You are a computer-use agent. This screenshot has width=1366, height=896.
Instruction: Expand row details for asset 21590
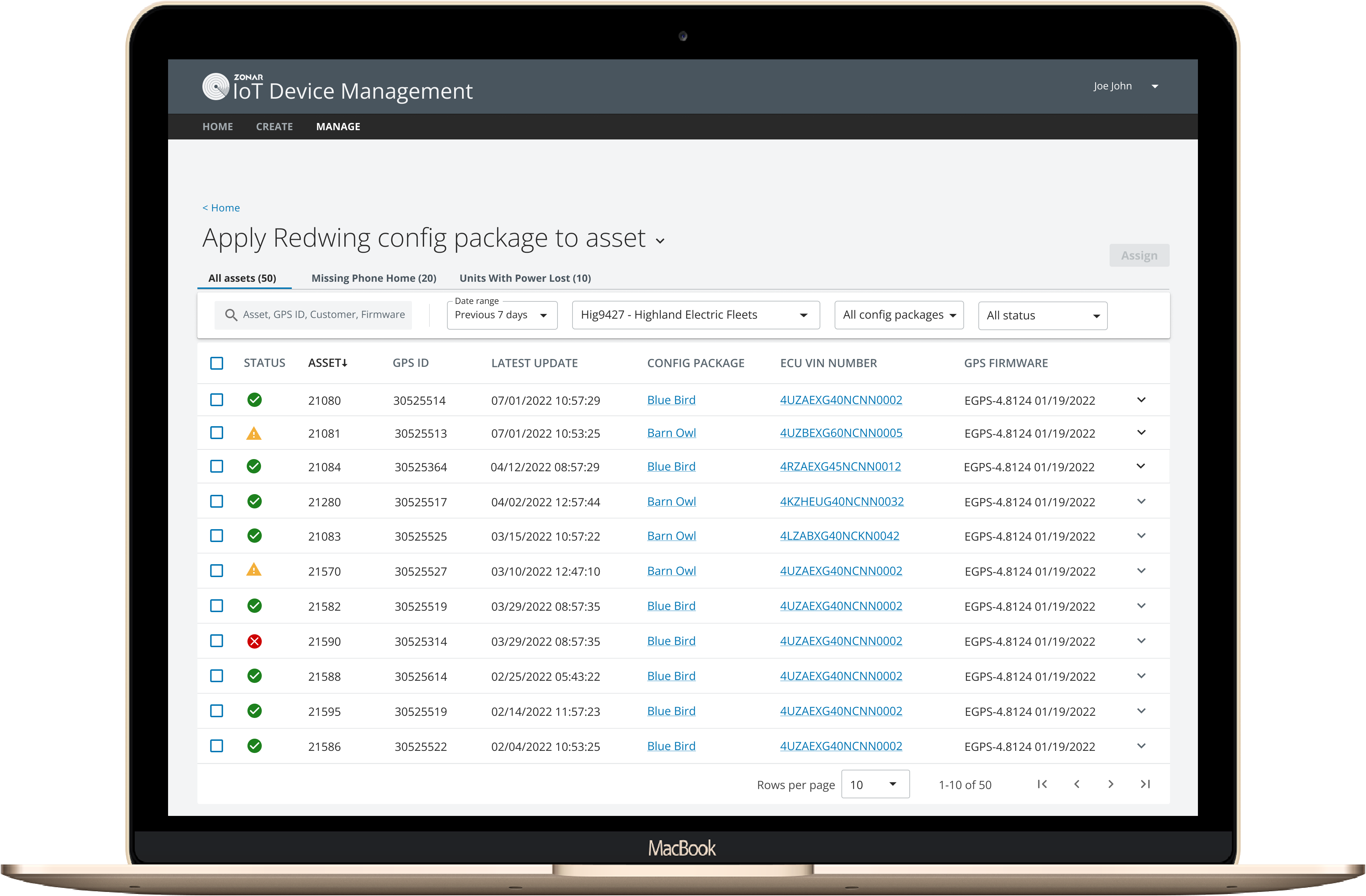1141,641
